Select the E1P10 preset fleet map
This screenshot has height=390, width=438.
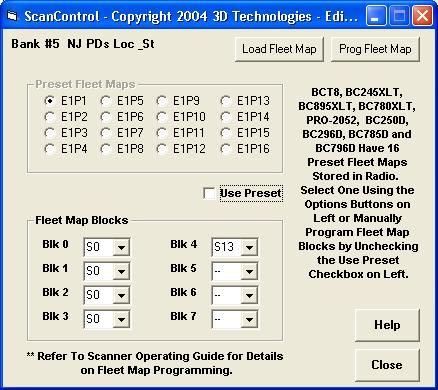pyautogui.click(x=162, y=117)
